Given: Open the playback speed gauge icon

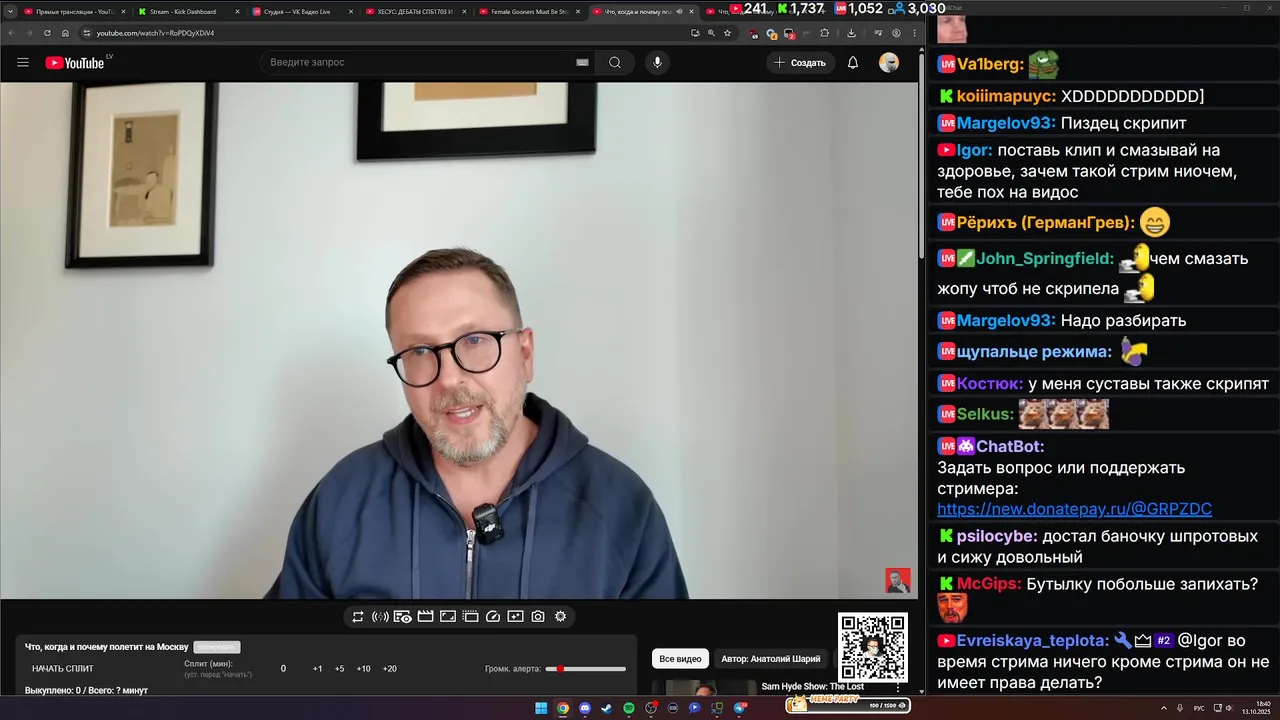Looking at the screenshot, I should 492,617.
